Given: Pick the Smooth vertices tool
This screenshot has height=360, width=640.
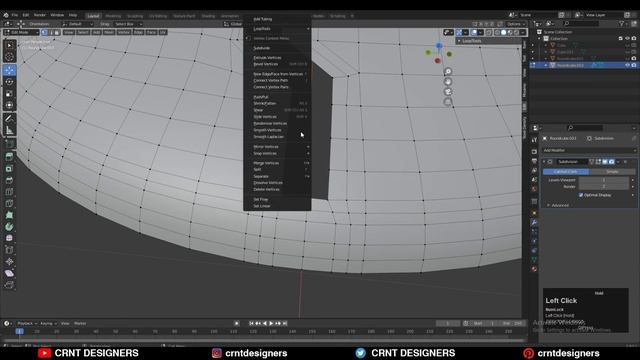Looking at the screenshot, I should tap(9, 238).
